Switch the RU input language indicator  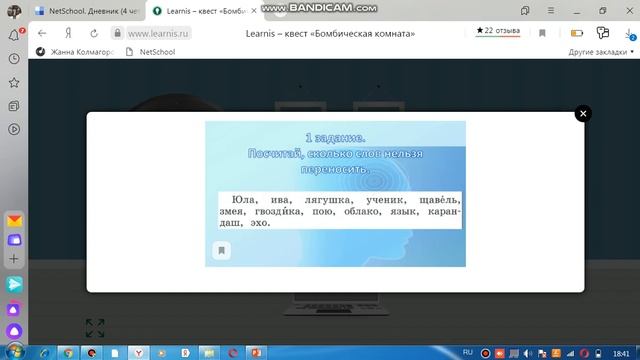point(468,352)
